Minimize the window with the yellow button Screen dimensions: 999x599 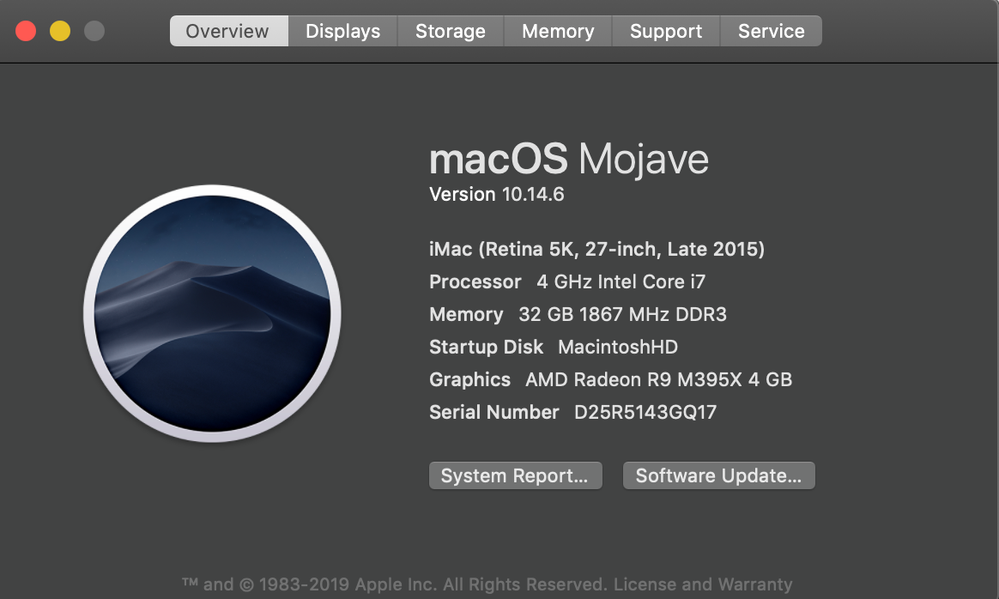[60, 31]
